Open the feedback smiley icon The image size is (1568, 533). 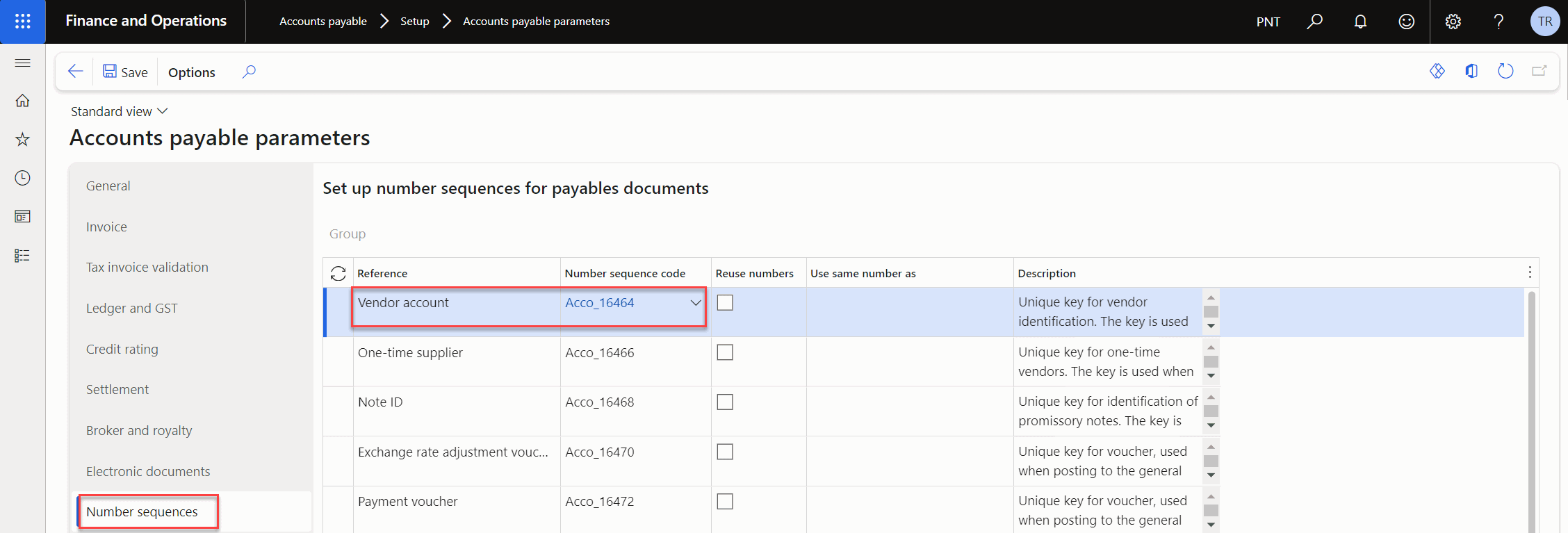click(x=1406, y=22)
